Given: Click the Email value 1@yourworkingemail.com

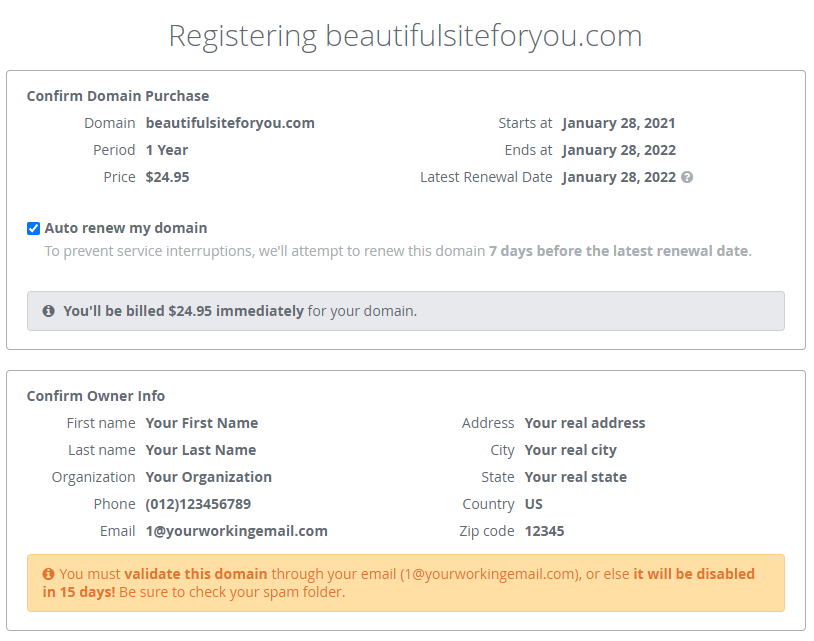Looking at the screenshot, I should pyautogui.click(x=236, y=531).
